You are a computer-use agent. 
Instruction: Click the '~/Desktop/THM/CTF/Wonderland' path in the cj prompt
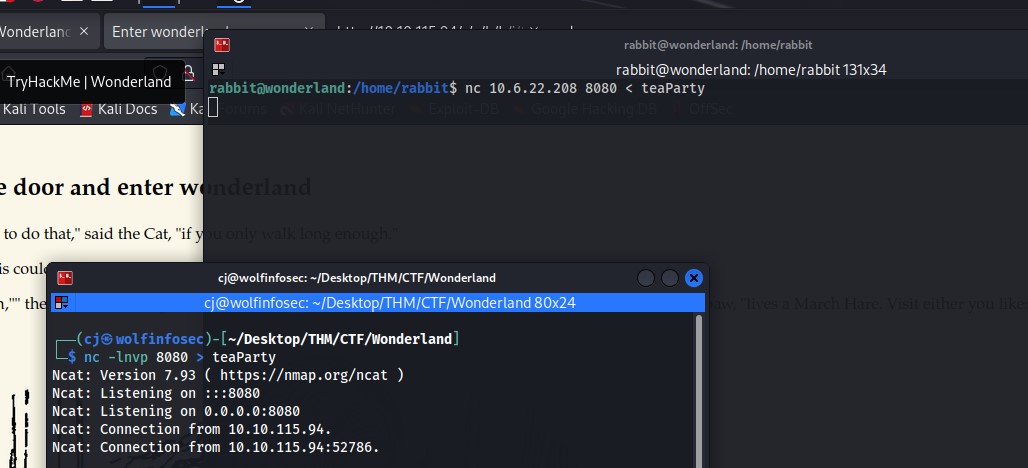pos(340,339)
